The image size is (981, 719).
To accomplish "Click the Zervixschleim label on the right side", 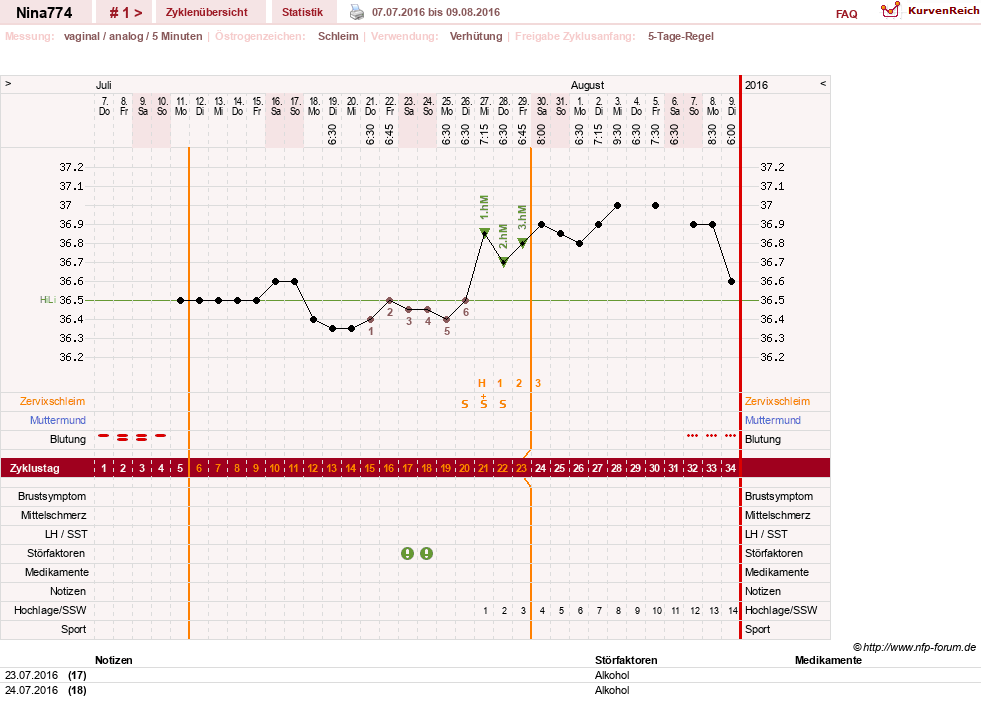I will point(777,402).
